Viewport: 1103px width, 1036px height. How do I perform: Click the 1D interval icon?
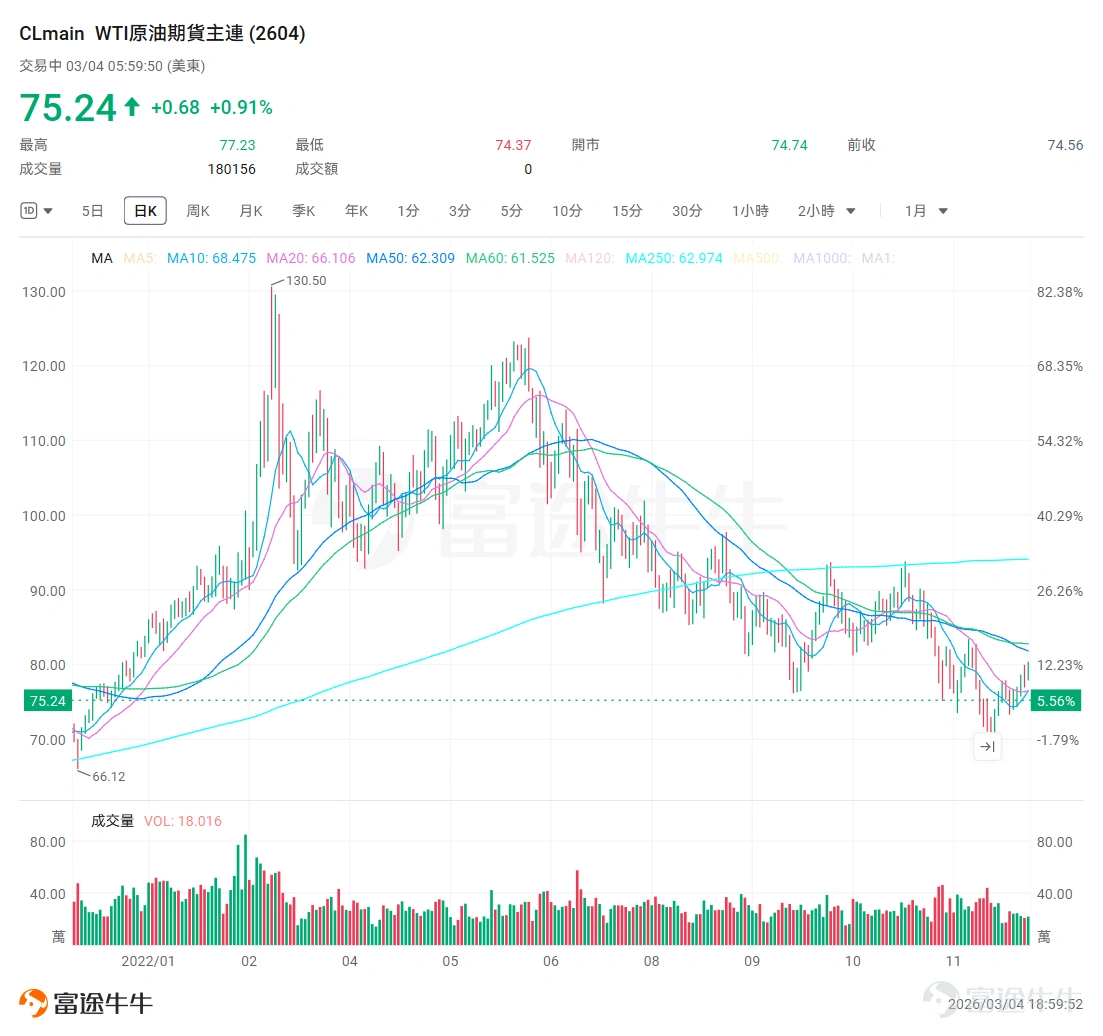29,210
